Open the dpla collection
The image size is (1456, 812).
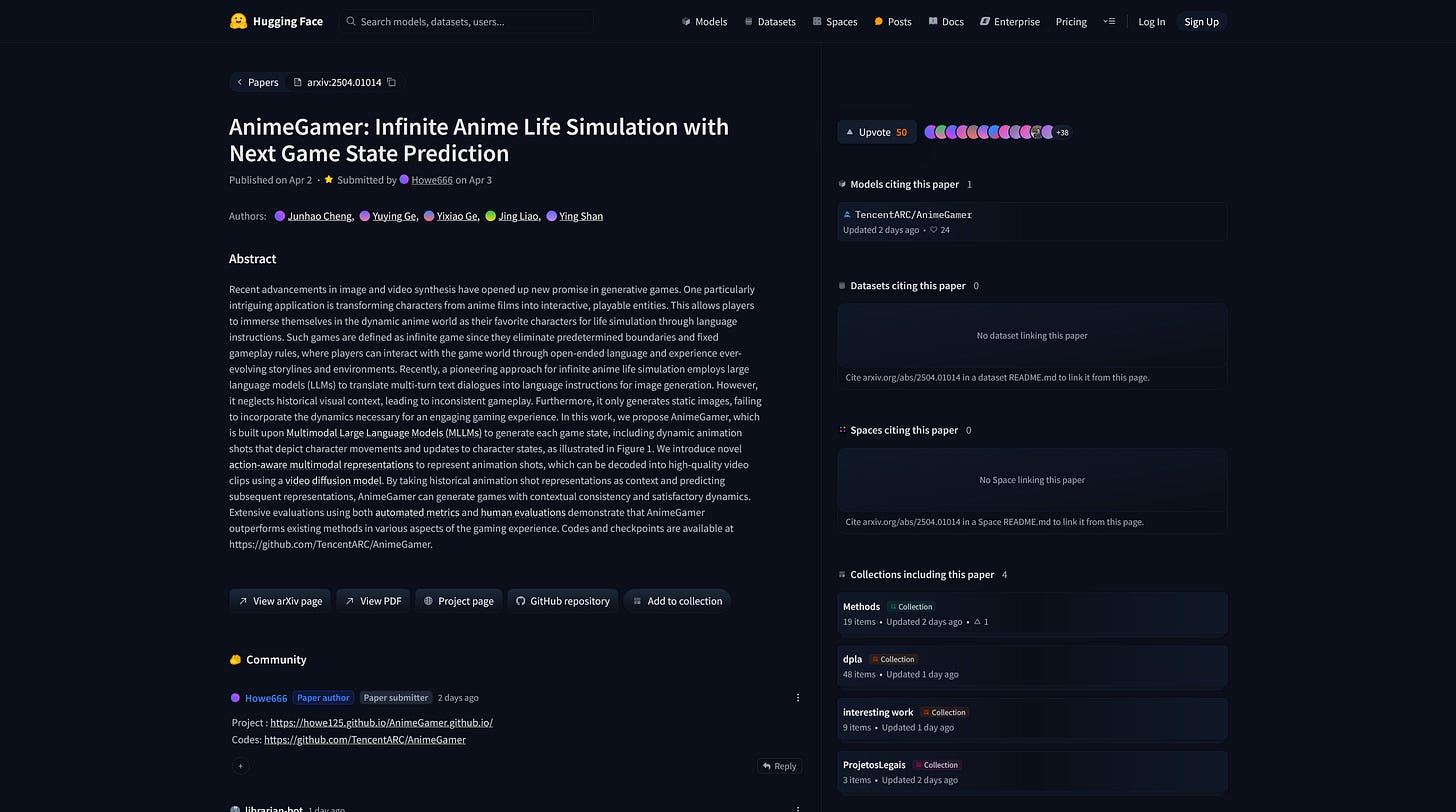[x=1032, y=667]
